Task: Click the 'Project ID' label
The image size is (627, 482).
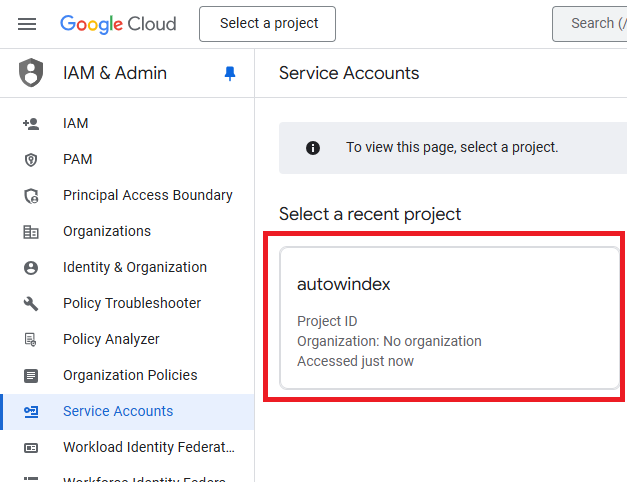Action: pyautogui.click(x=327, y=321)
